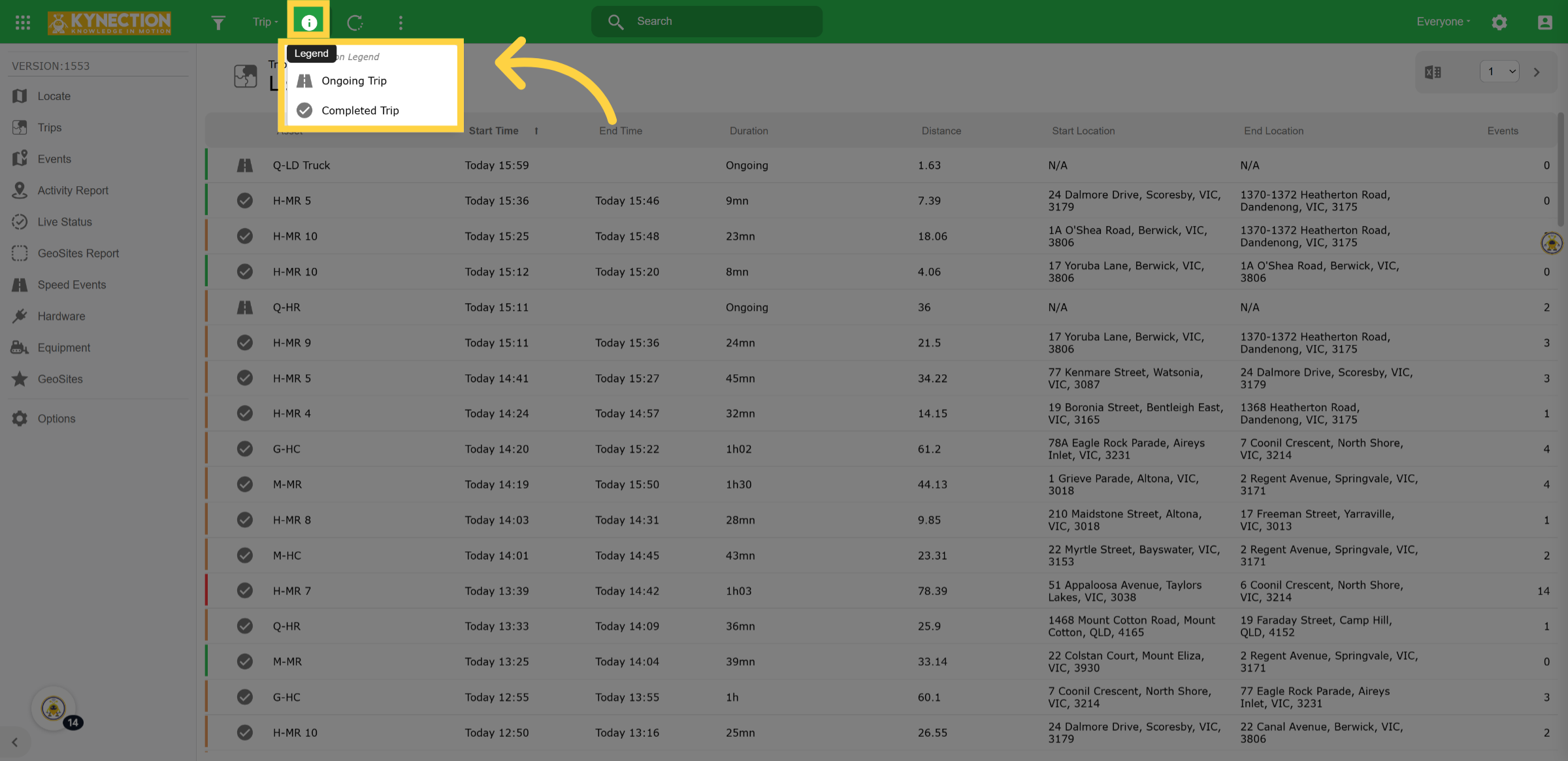Sort by the End Time column header
This screenshot has height=761, width=1568.
[x=621, y=131]
